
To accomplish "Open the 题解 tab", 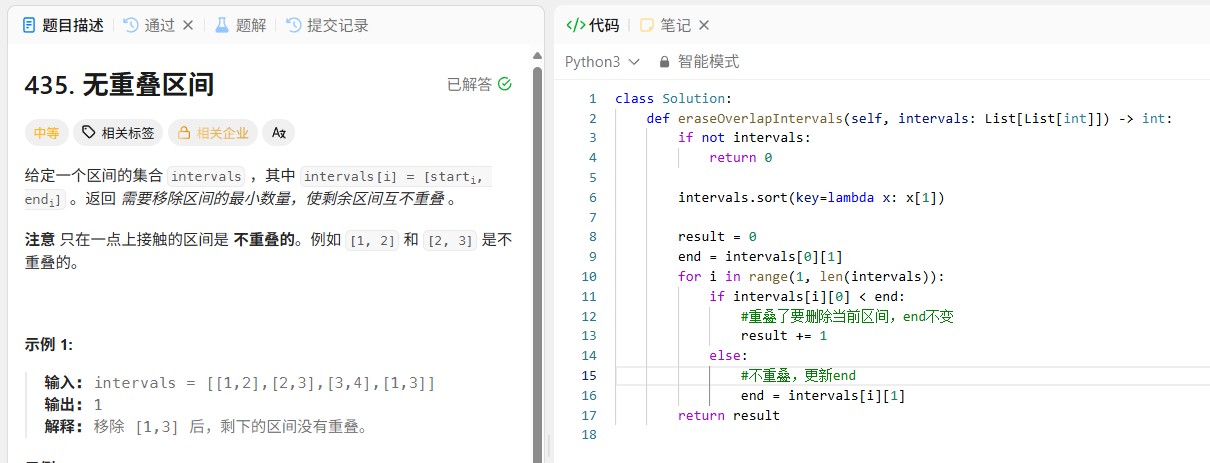I will (x=240, y=25).
